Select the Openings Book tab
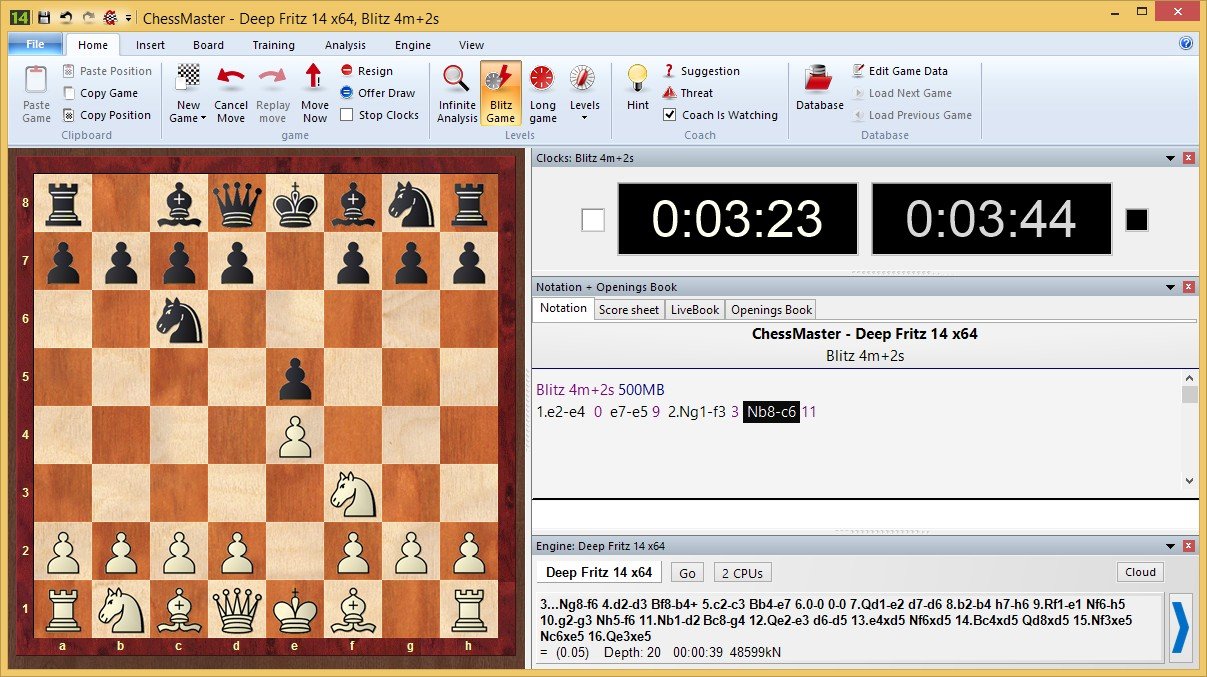Viewport: 1207px width, 677px height. [x=771, y=310]
